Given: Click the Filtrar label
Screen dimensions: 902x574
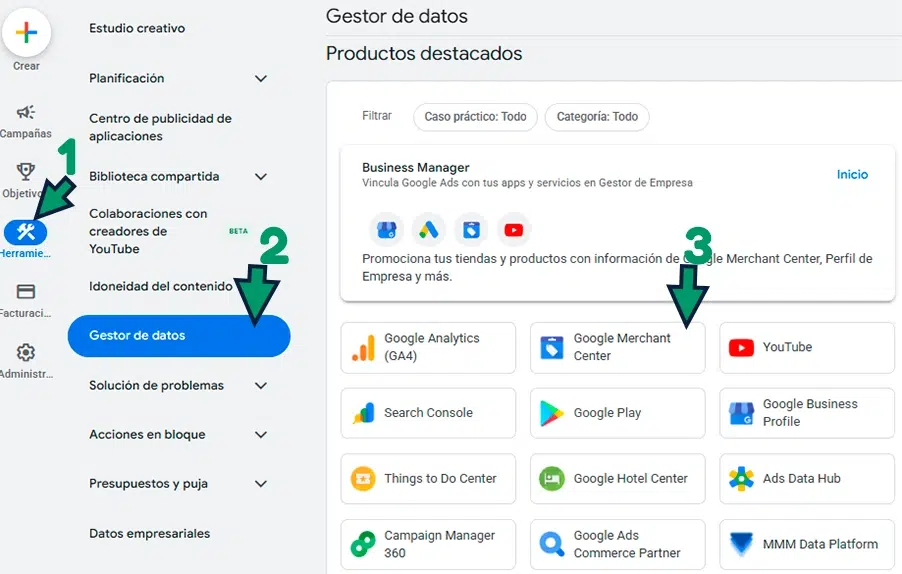Looking at the screenshot, I should tap(377, 116).
